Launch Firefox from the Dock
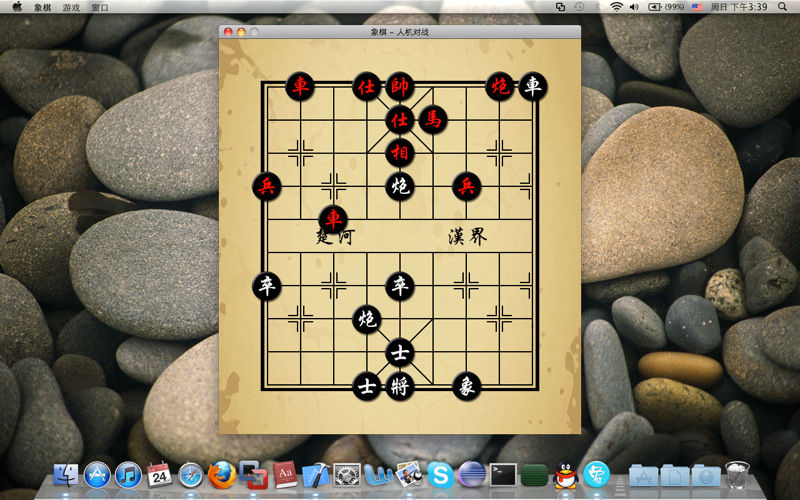The height and width of the screenshot is (500, 800). click(222, 474)
